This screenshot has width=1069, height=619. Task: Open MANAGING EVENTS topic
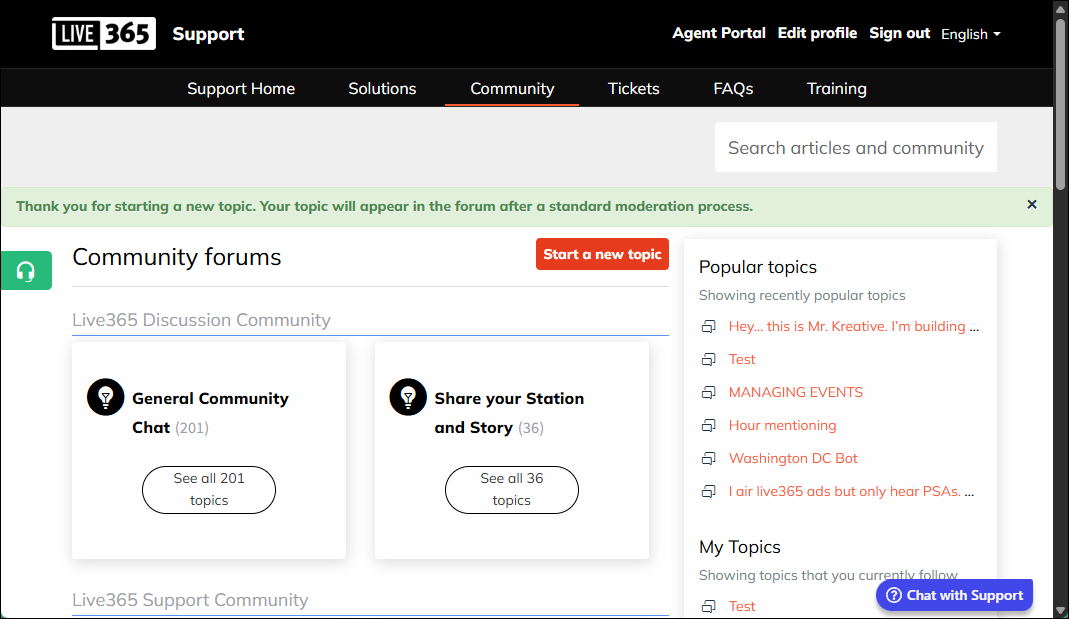coord(796,393)
